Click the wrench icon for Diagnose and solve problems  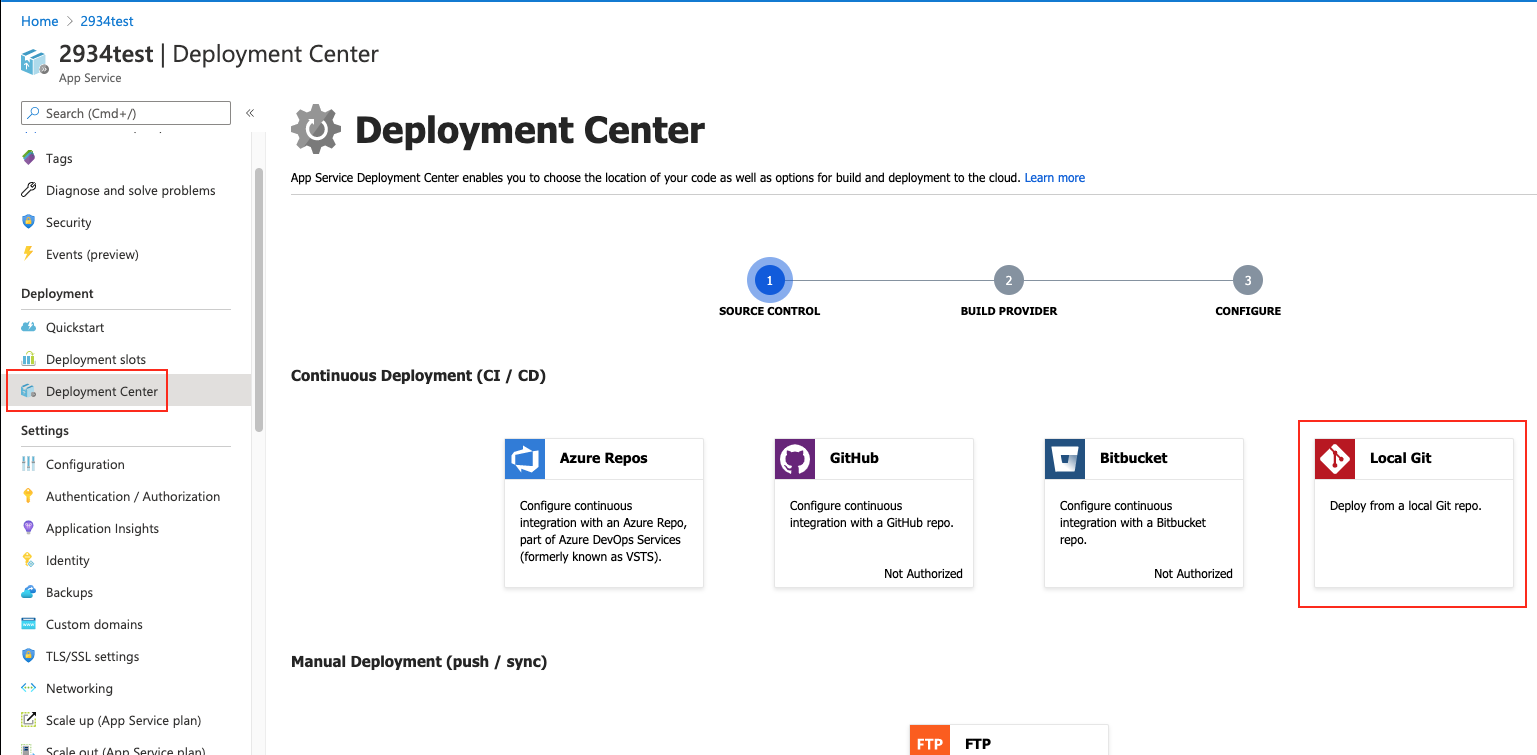[x=28, y=190]
